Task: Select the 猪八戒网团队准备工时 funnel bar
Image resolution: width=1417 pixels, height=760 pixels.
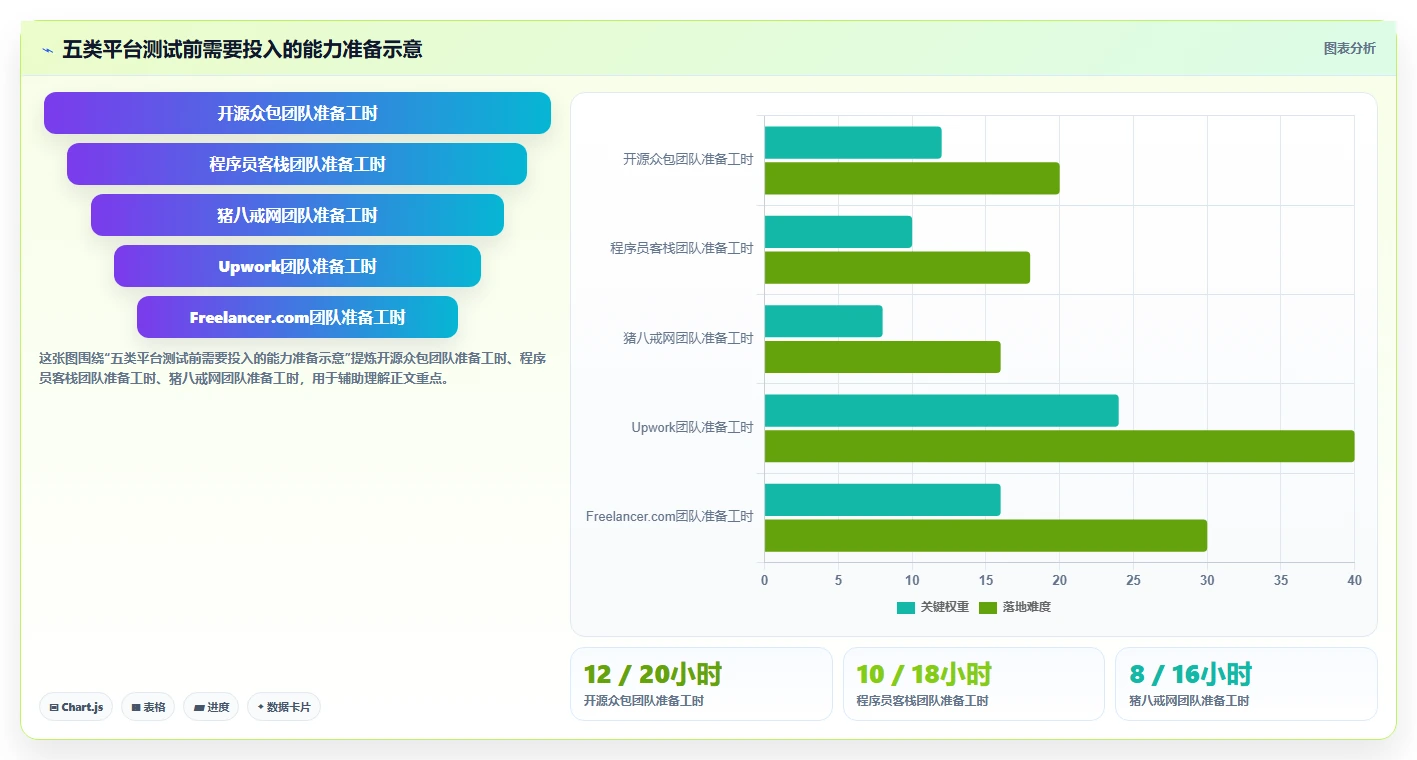Action: pyautogui.click(x=297, y=215)
